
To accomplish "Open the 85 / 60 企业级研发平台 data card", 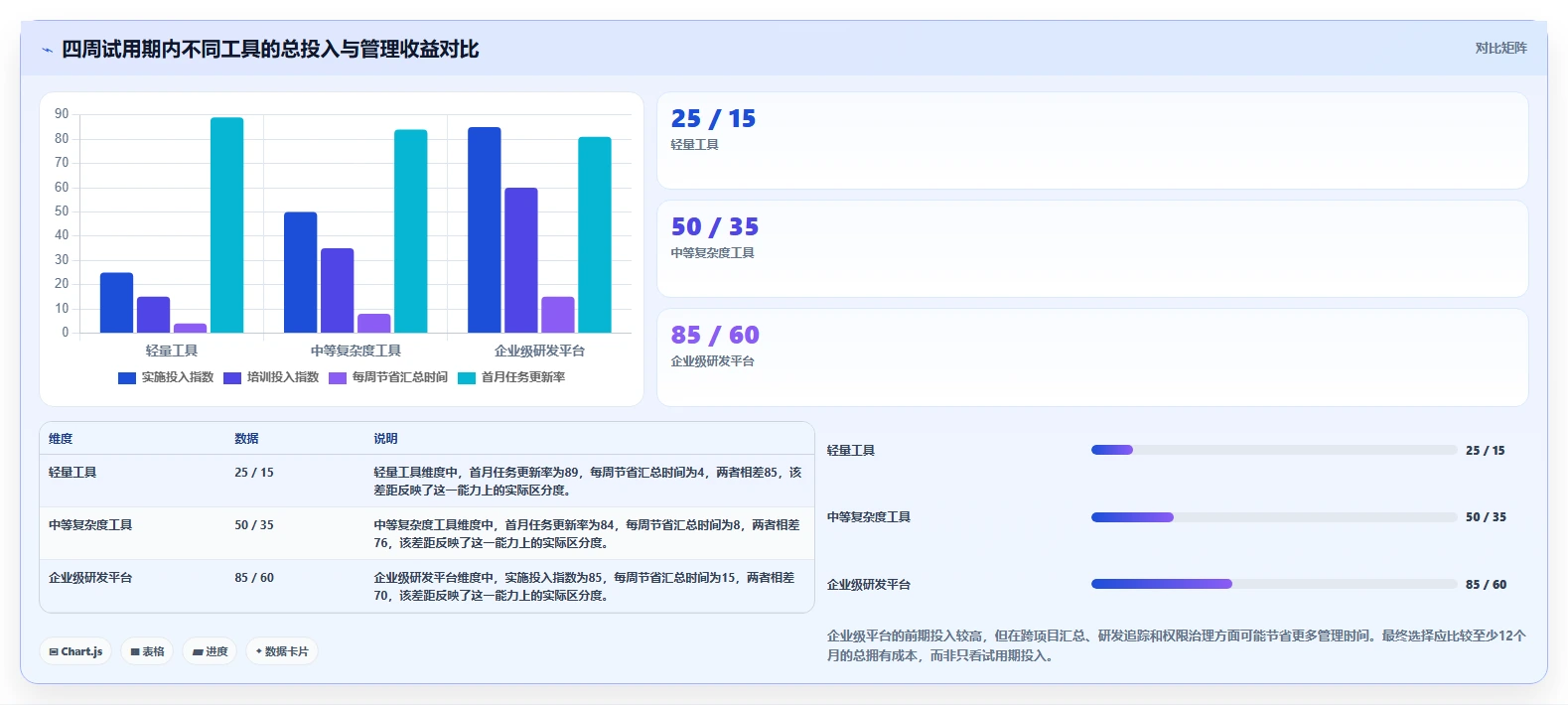I will tap(1092, 357).
